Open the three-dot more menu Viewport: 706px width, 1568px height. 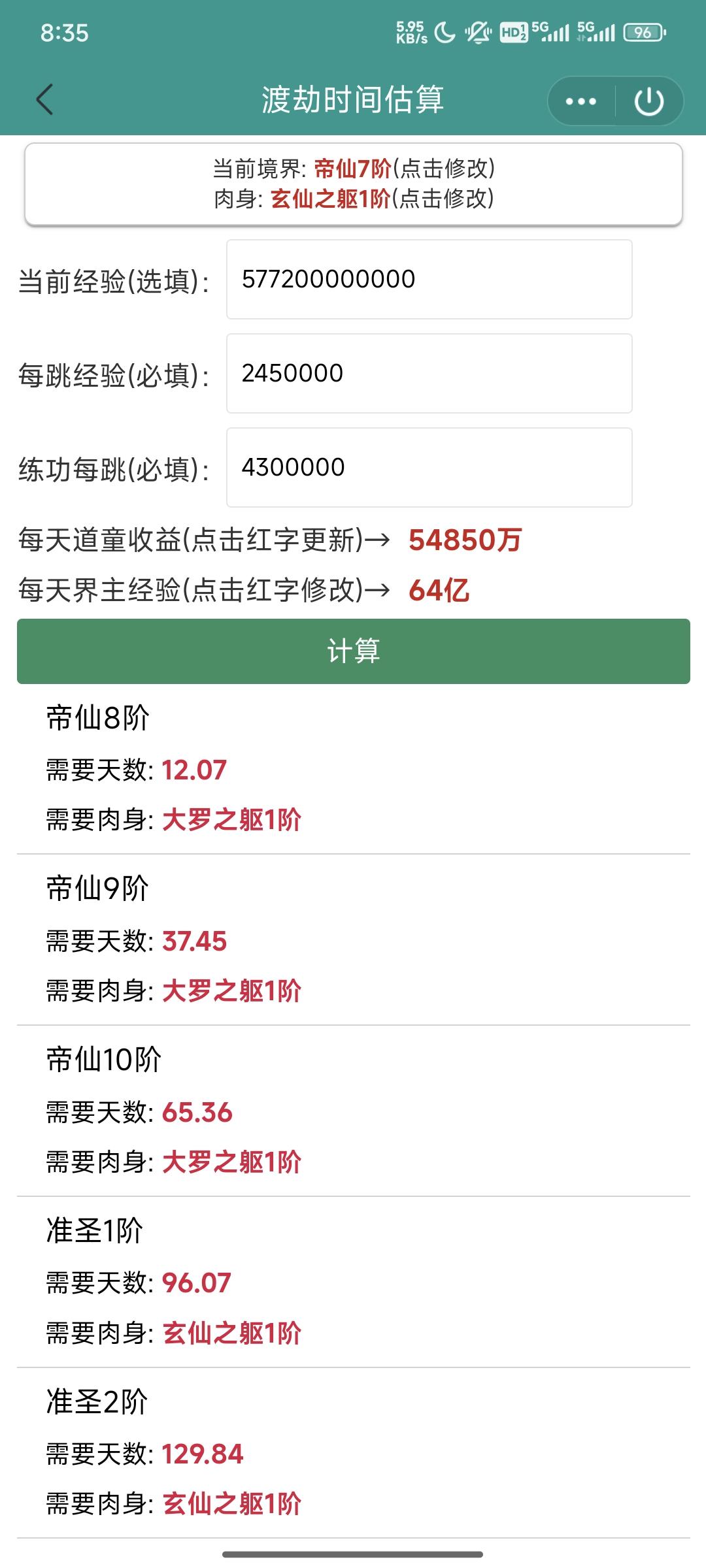tap(581, 101)
